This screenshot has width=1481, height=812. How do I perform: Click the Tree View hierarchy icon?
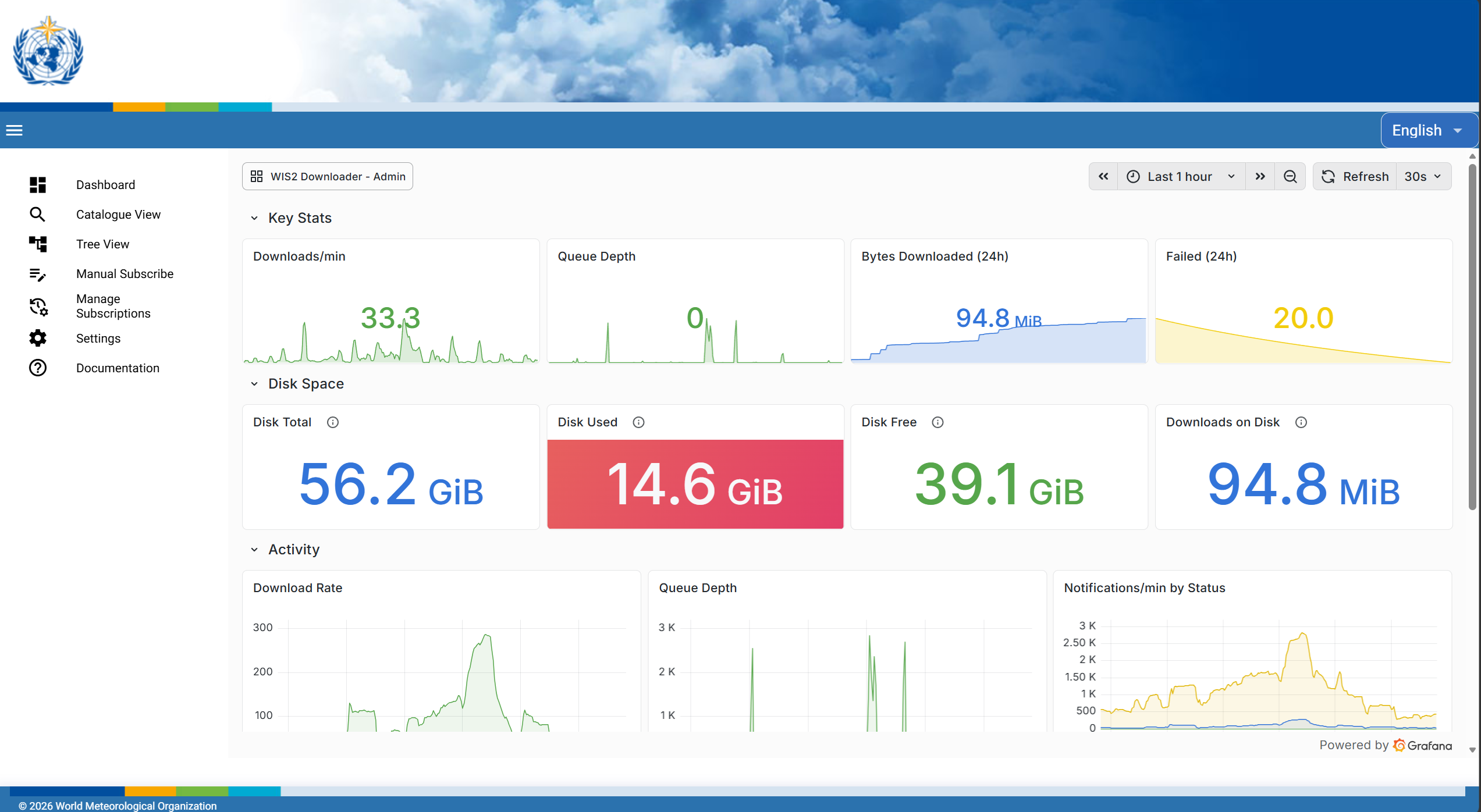point(38,244)
